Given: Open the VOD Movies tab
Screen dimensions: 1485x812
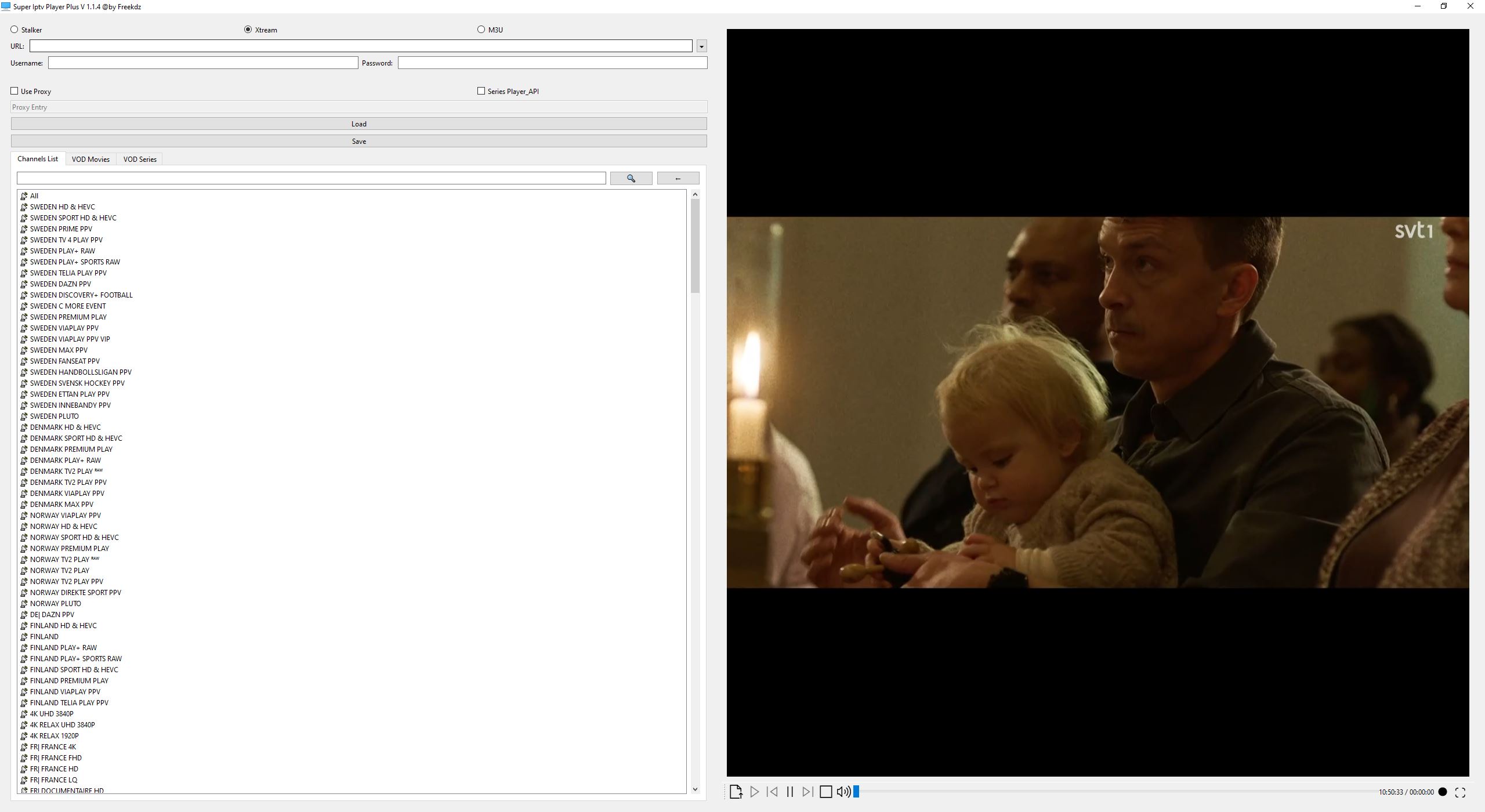Looking at the screenshot, I should point(90,159).
